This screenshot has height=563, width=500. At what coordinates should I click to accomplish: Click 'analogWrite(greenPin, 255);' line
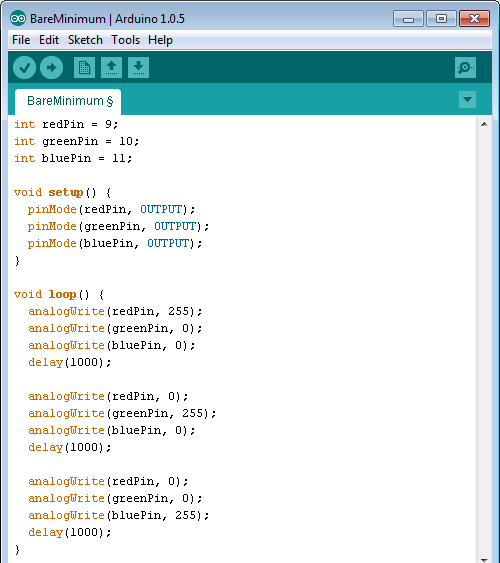[122, 413]
